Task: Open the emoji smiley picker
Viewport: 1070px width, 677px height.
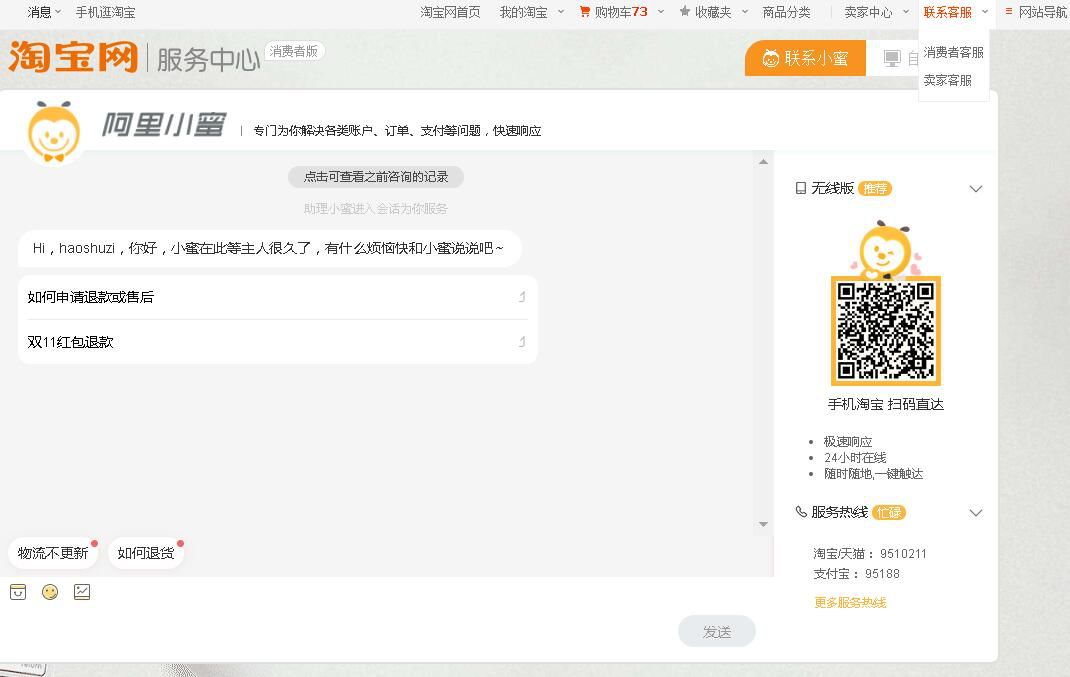Action: pos(50,592)
